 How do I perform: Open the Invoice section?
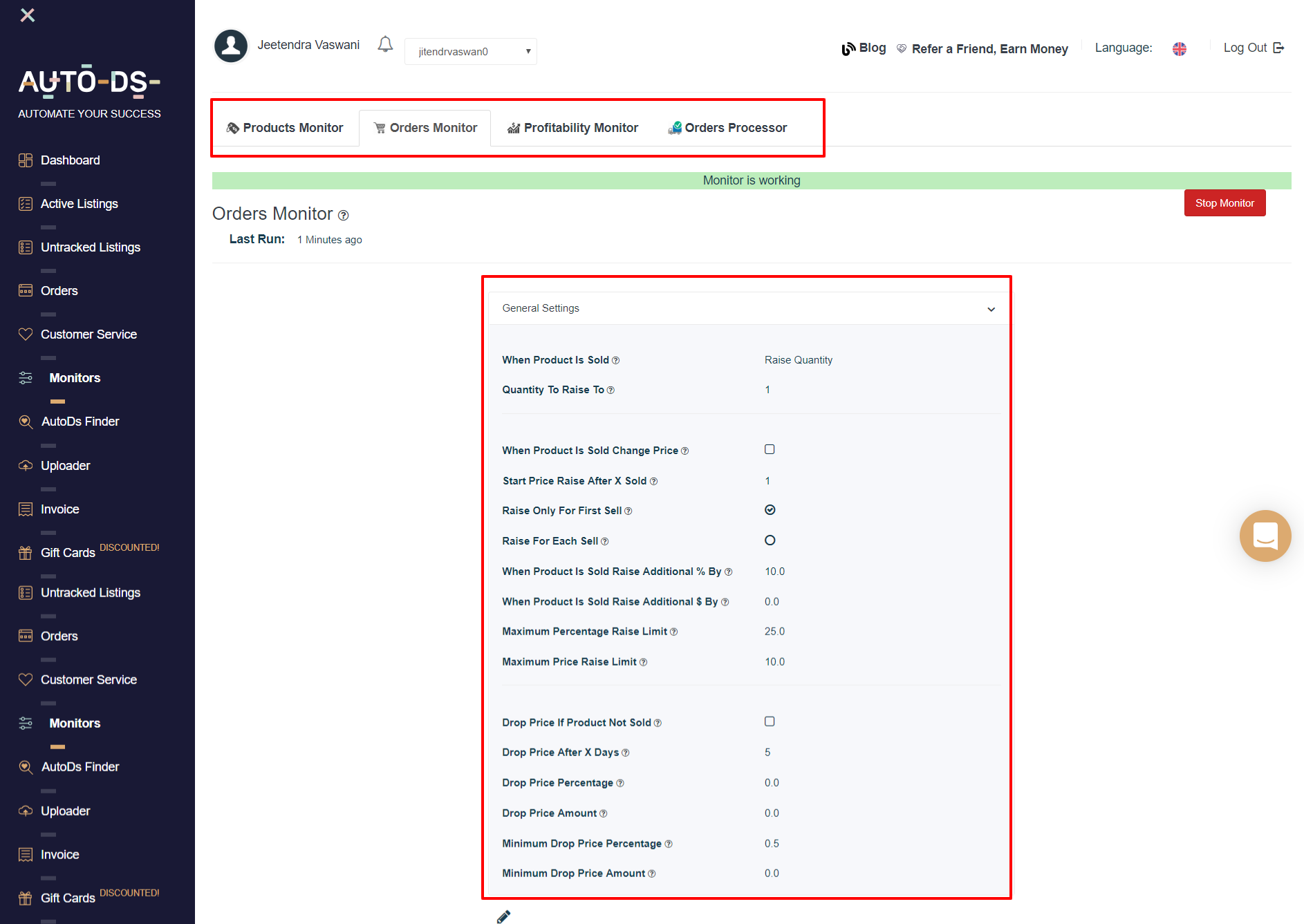pos(59,509)
